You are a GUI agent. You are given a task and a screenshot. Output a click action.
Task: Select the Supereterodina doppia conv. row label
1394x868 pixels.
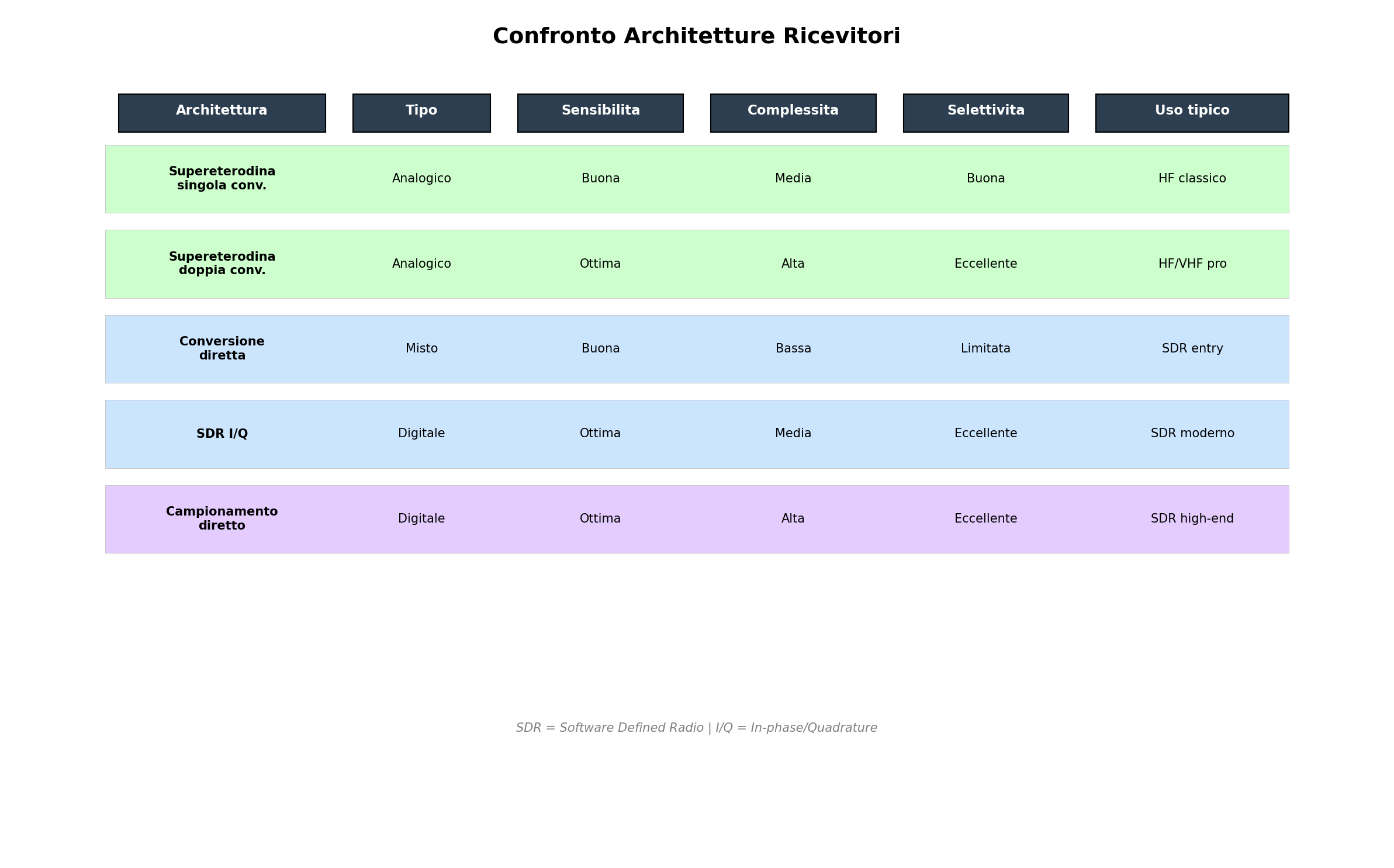(222, 264)
